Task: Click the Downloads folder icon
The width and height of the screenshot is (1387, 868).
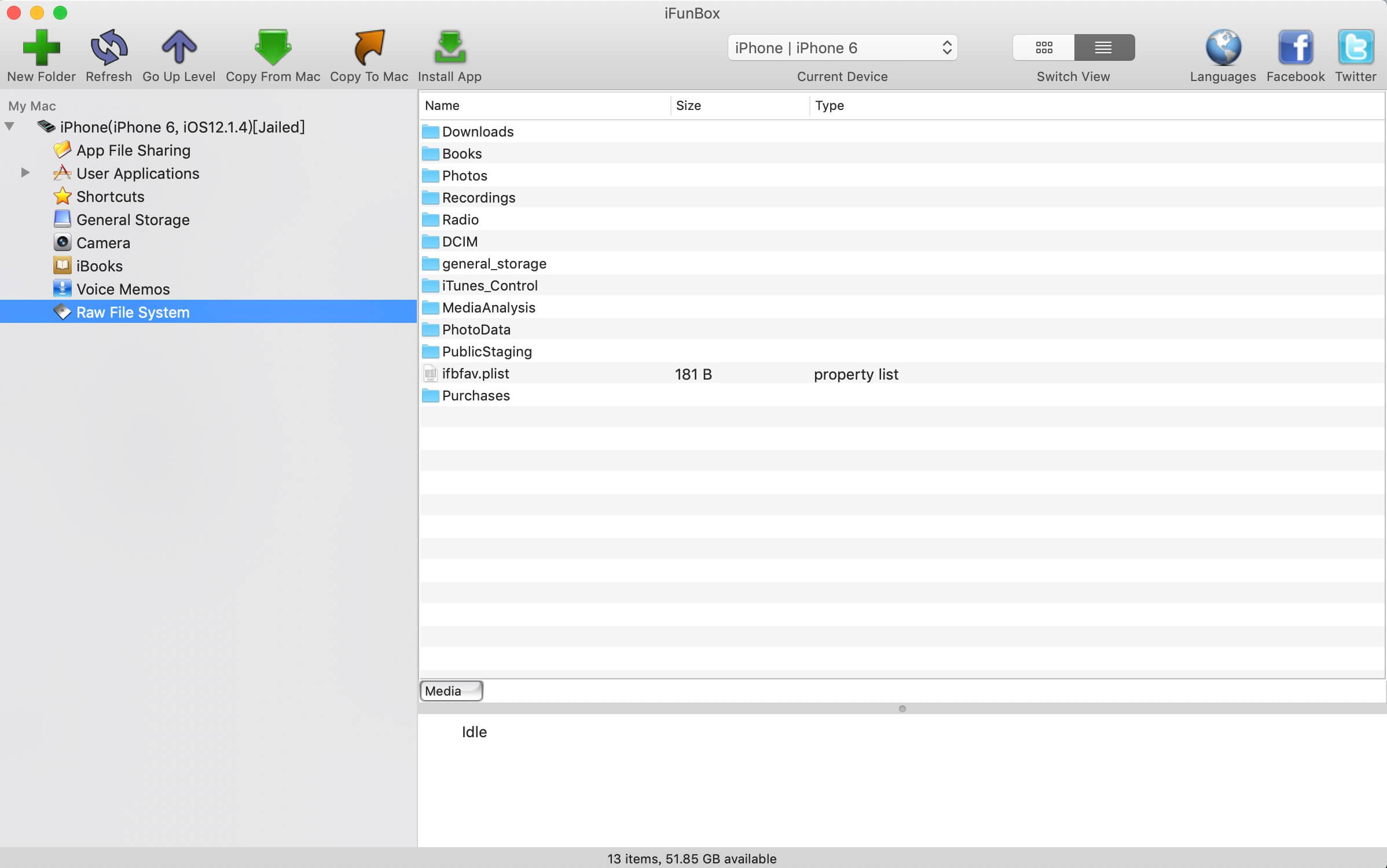Action: [x=430, y=131]
